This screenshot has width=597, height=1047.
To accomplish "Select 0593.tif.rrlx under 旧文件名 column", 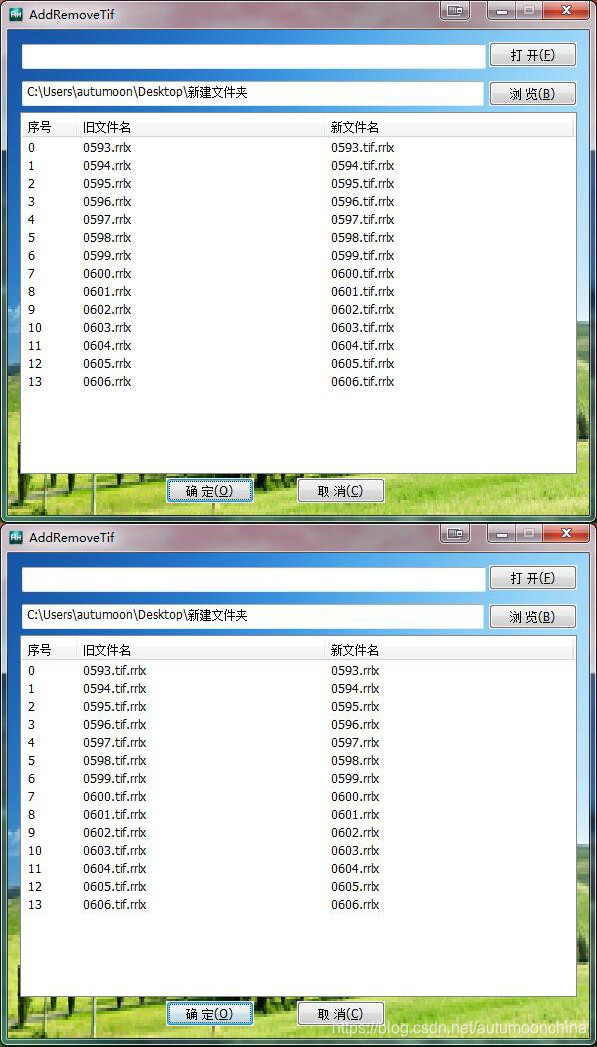I will (x=115, y=670).
